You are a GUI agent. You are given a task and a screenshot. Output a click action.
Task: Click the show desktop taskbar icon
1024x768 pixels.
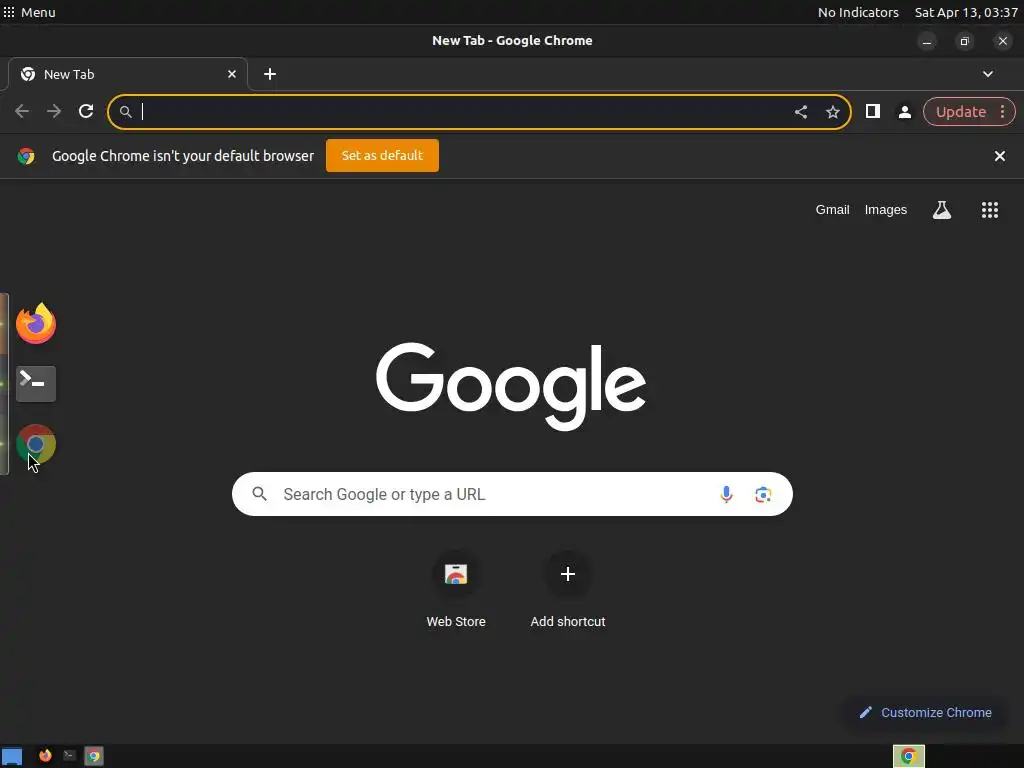[x=12, y=757]
